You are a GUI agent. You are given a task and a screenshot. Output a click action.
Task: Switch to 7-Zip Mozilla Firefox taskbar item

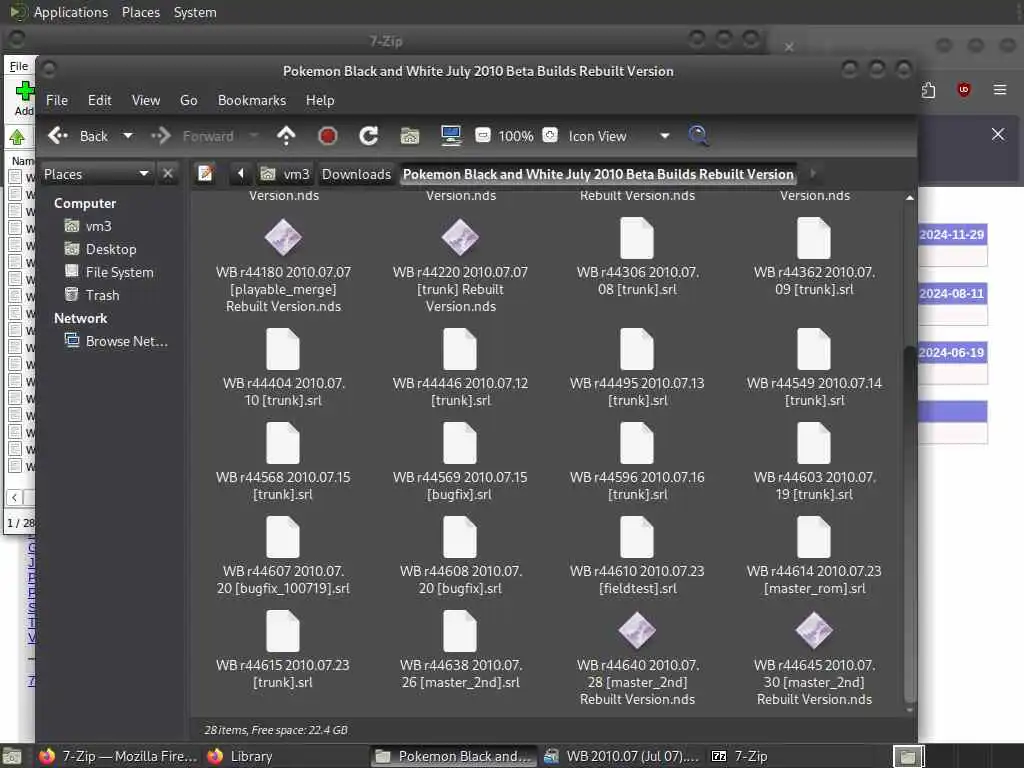118,756
